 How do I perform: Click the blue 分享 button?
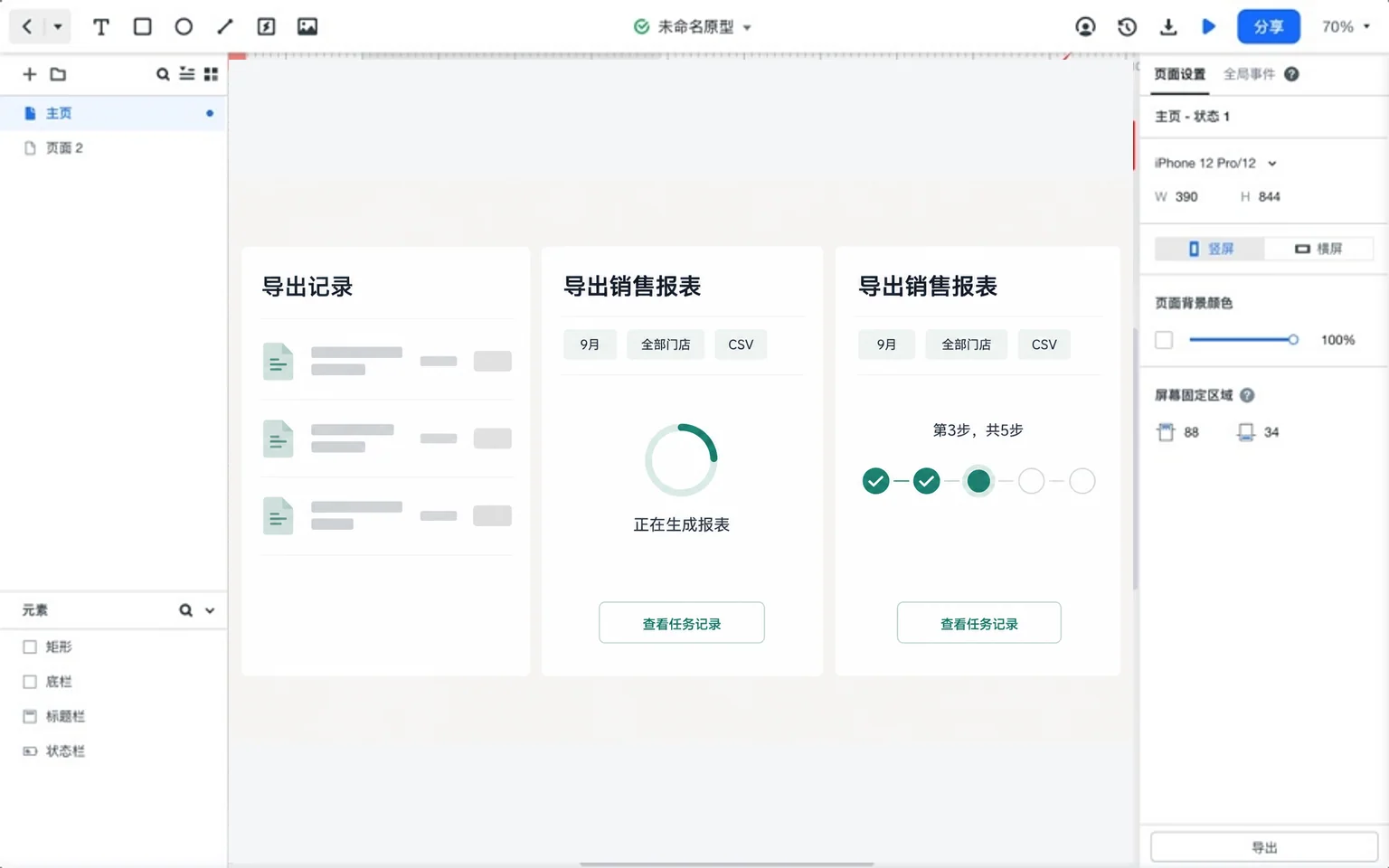click(x=1269, y=26)
